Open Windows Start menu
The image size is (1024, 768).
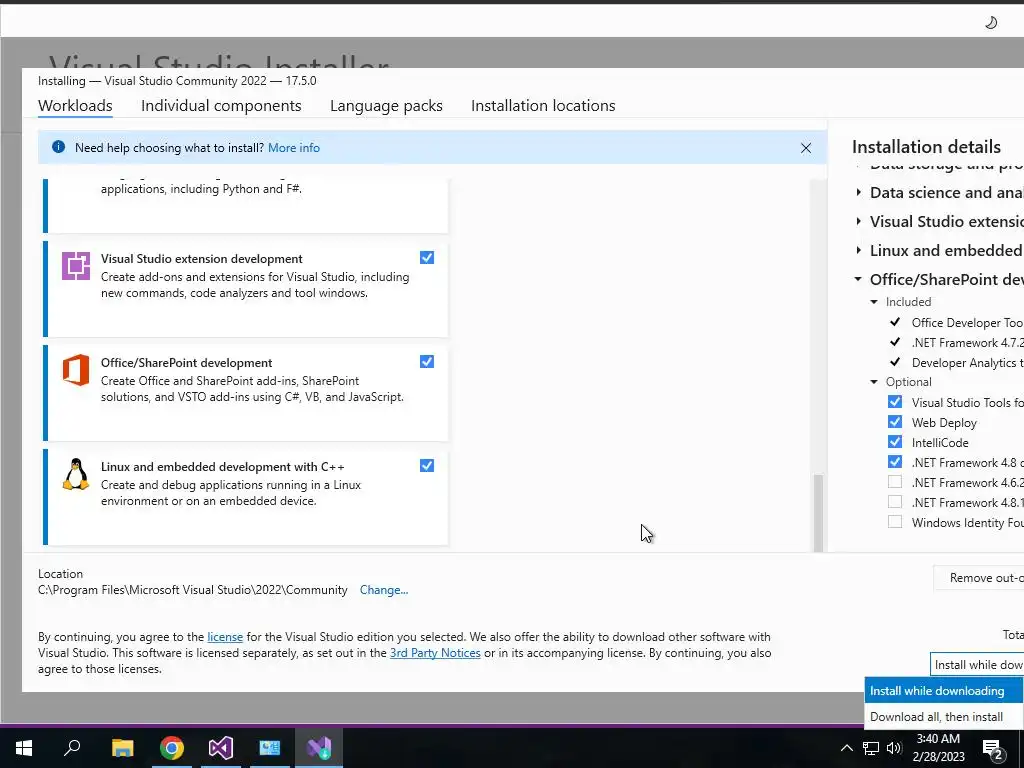pyautogui.click(x=24, y=748)
